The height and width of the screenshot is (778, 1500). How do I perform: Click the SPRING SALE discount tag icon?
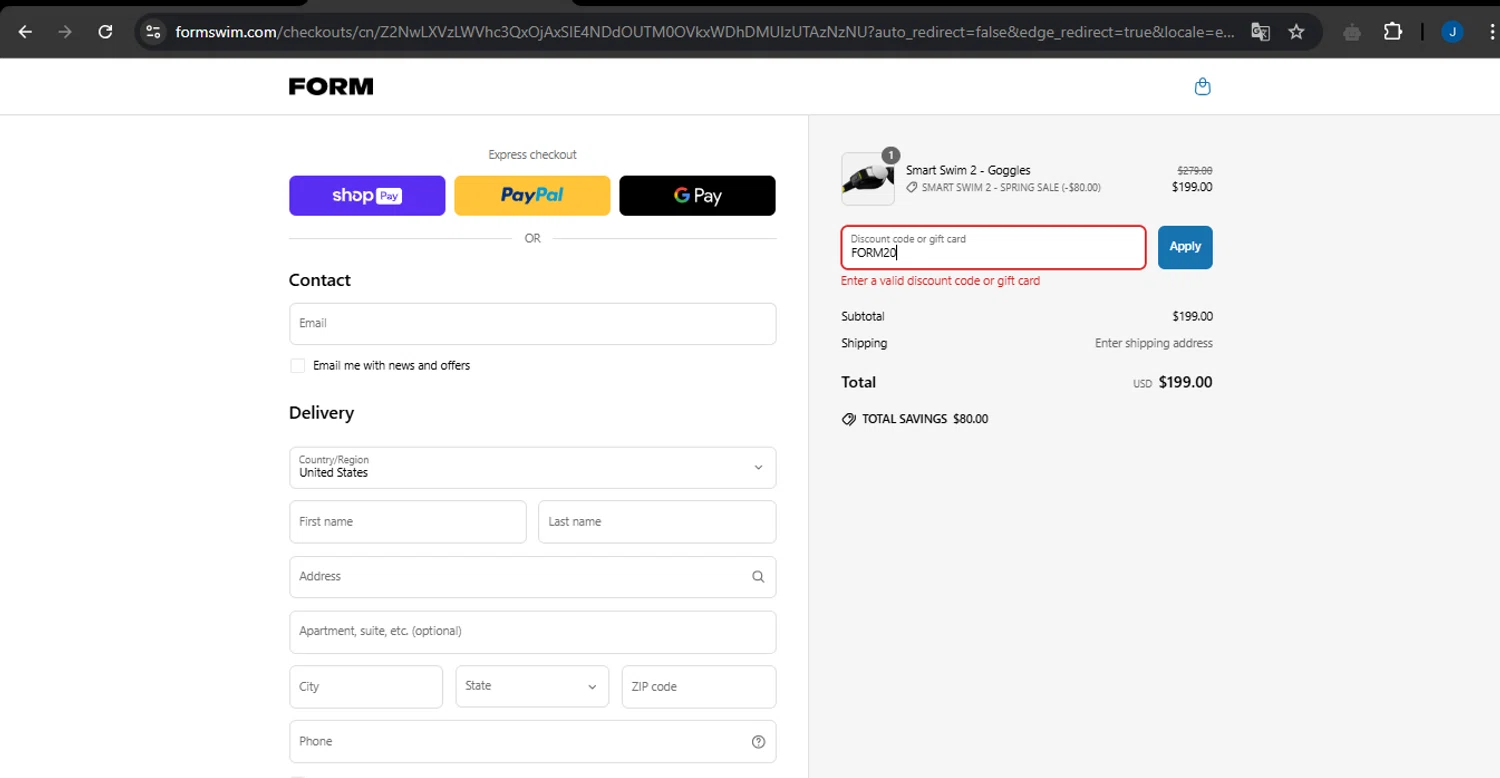point(912,187)
